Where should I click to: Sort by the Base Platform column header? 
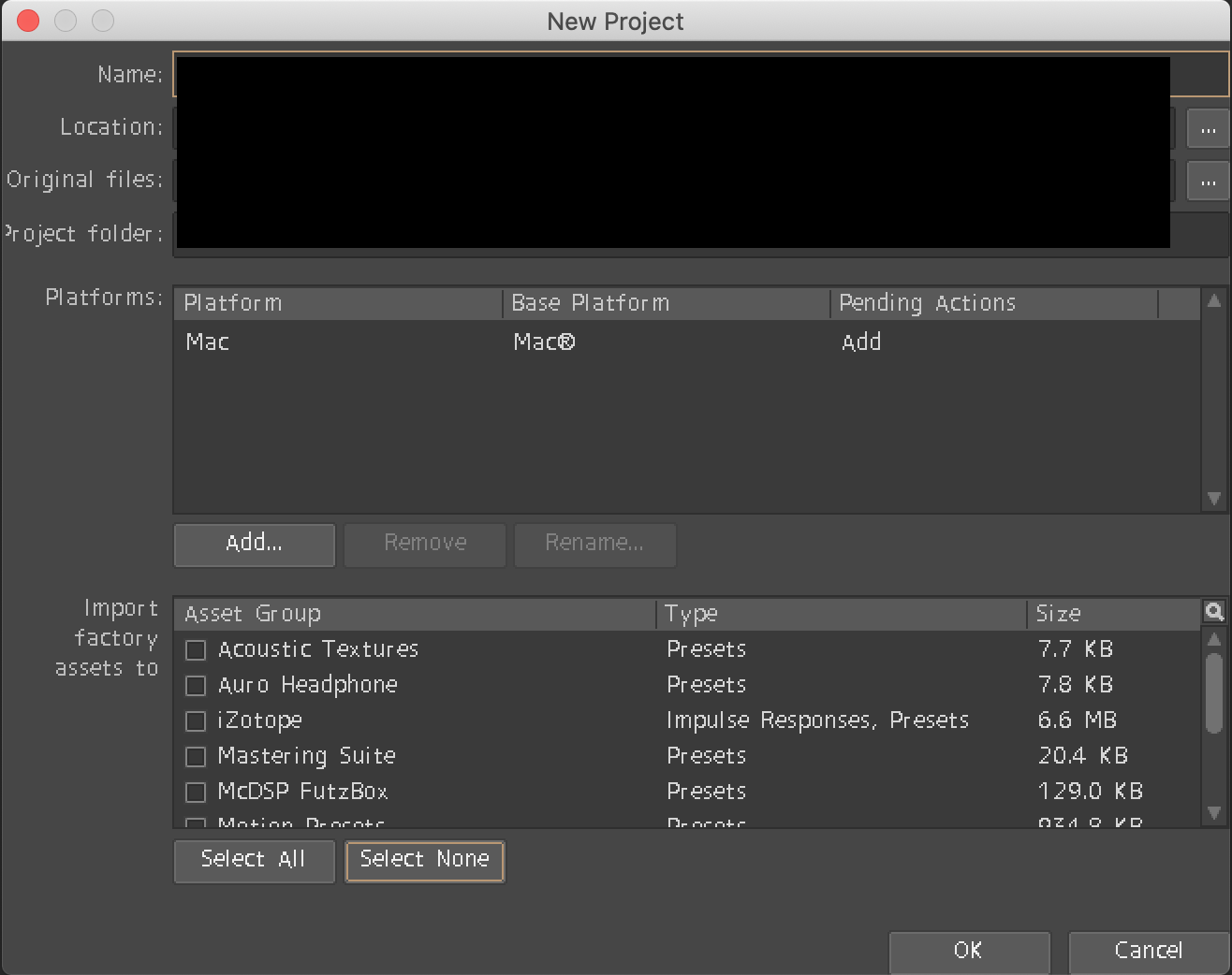(x=666, y=303)
